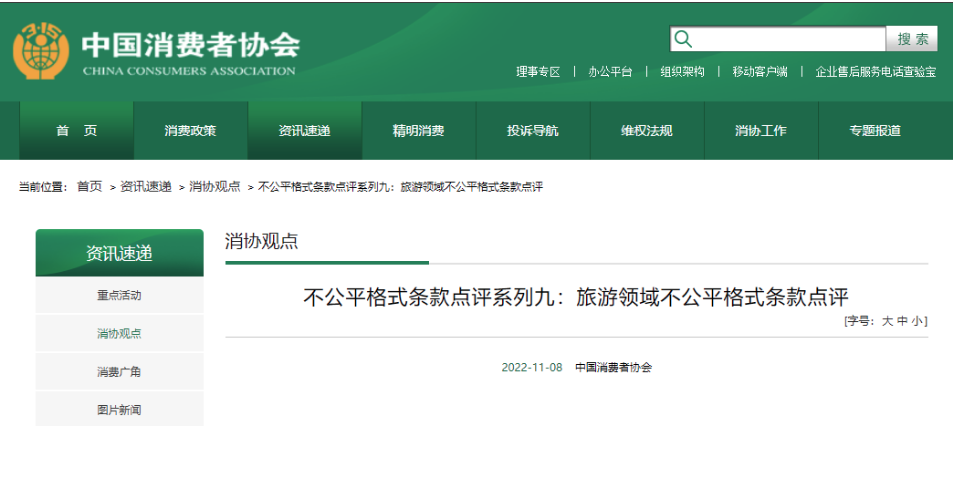This screenshot has width=954, height=491.
Task: Open the 理事专区 link
Action: click(x=538, y=72)
